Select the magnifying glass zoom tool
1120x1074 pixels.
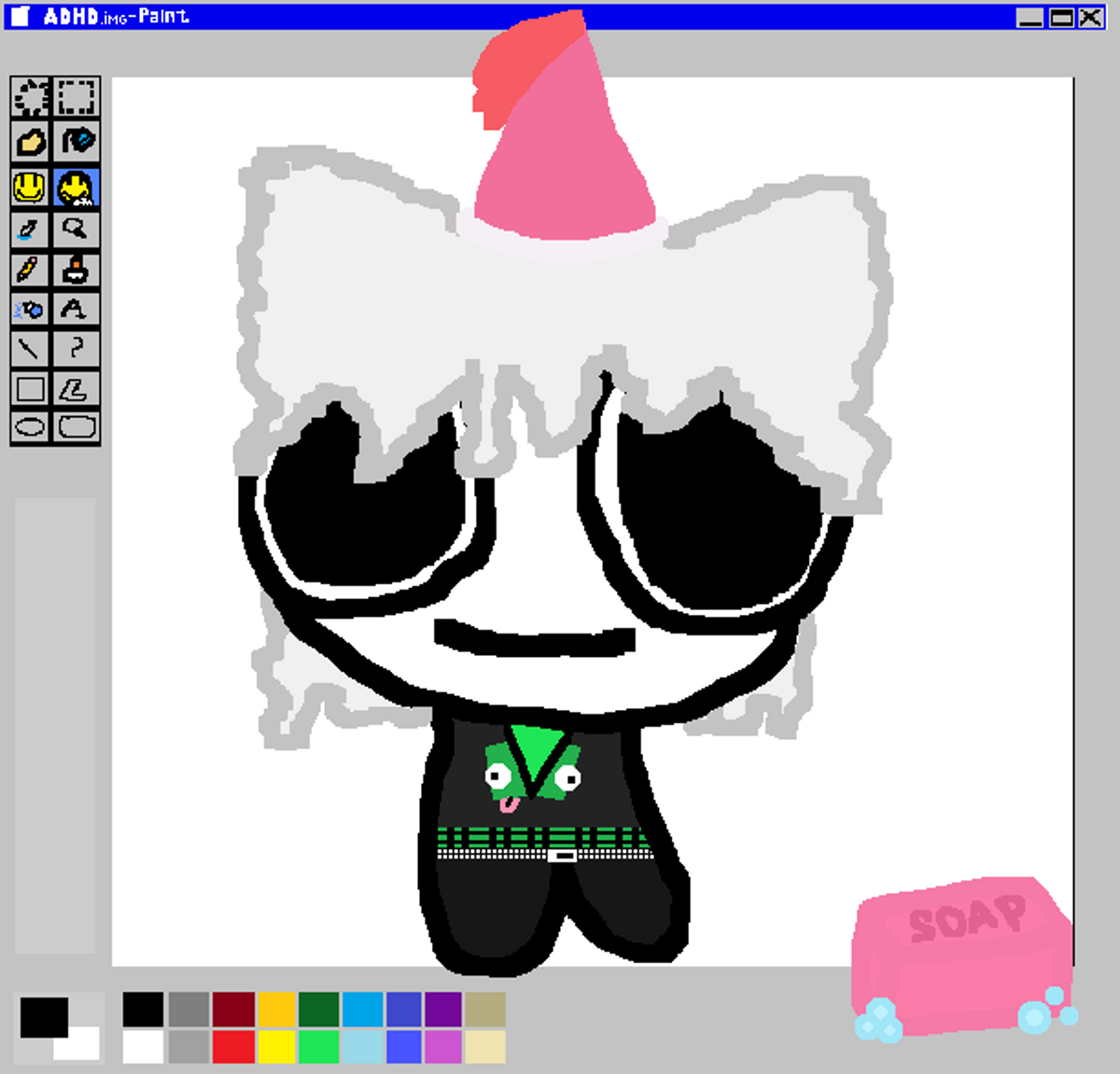tap(76, 229)
